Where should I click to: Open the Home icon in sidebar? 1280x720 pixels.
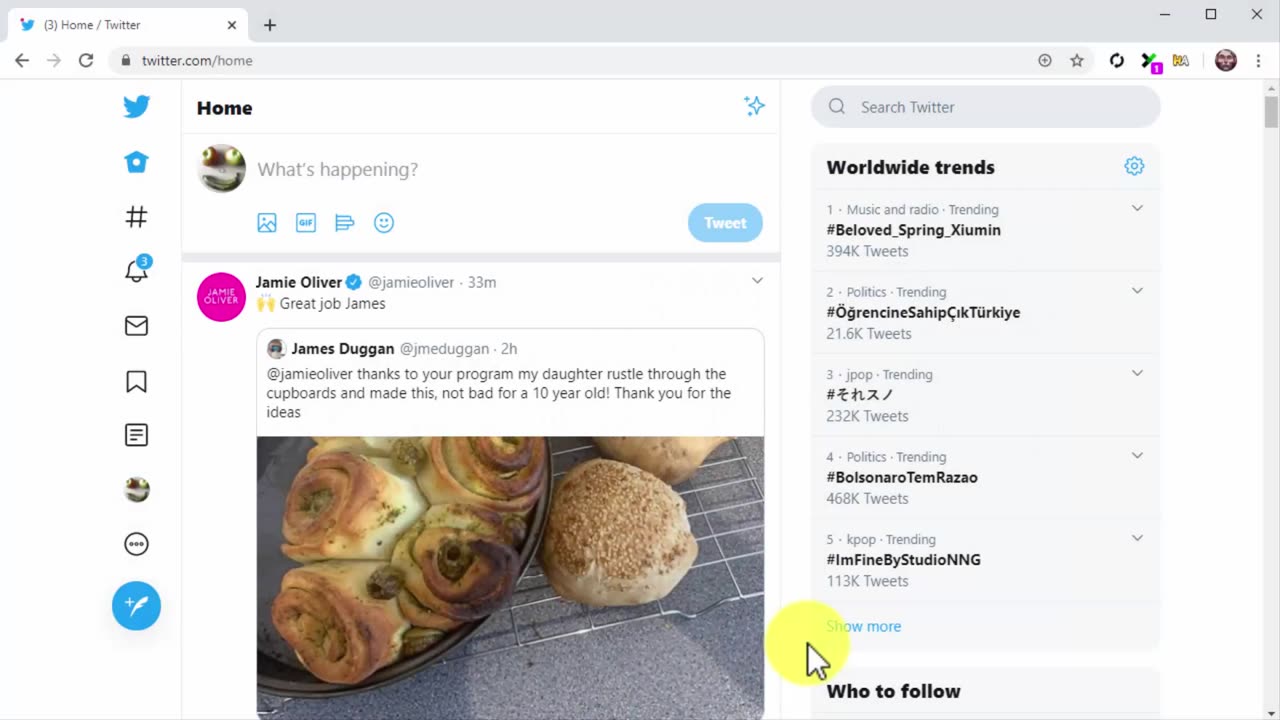(137, 162)
